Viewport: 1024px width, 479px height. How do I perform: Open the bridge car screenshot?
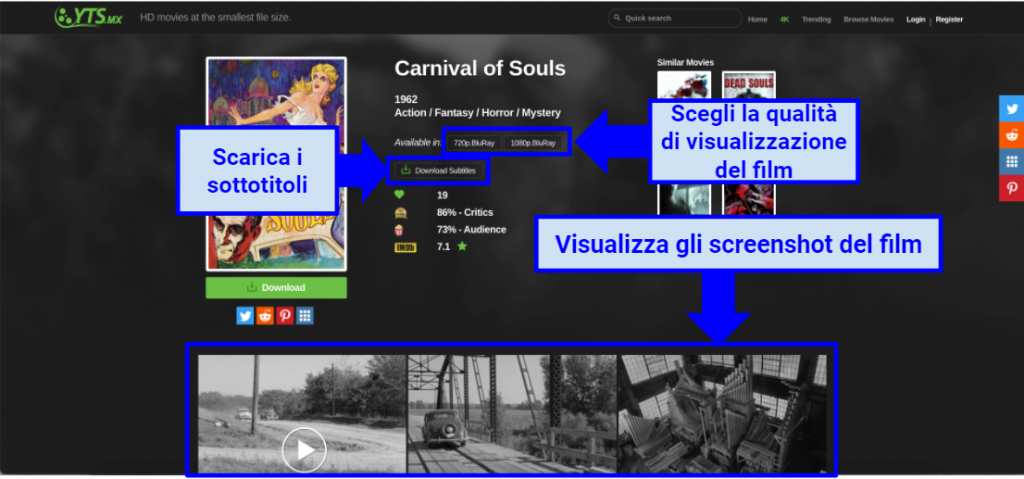click(x=512, y=414)
